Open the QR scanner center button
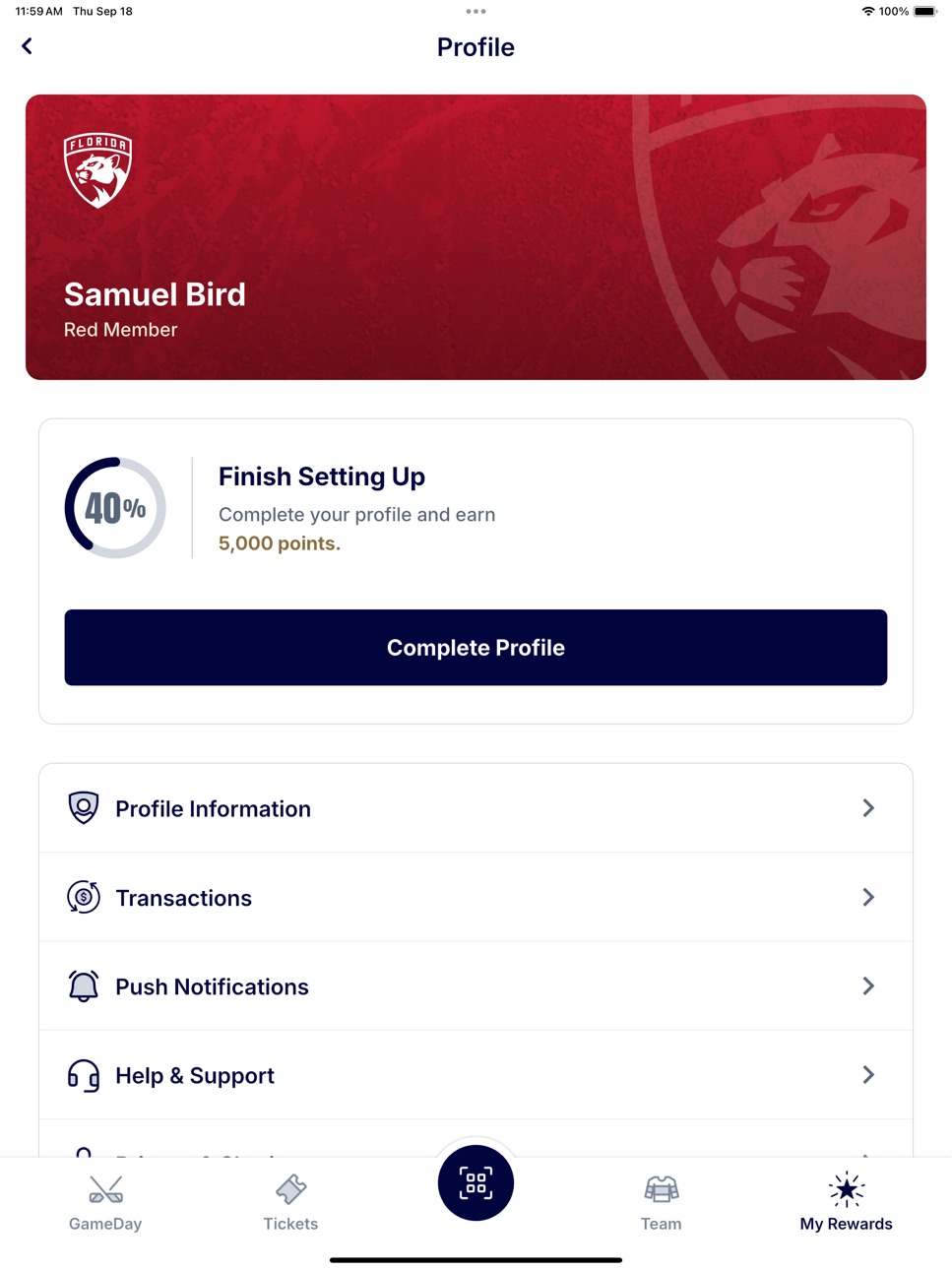This screenshot has height=1270, width=952. 476,1182
